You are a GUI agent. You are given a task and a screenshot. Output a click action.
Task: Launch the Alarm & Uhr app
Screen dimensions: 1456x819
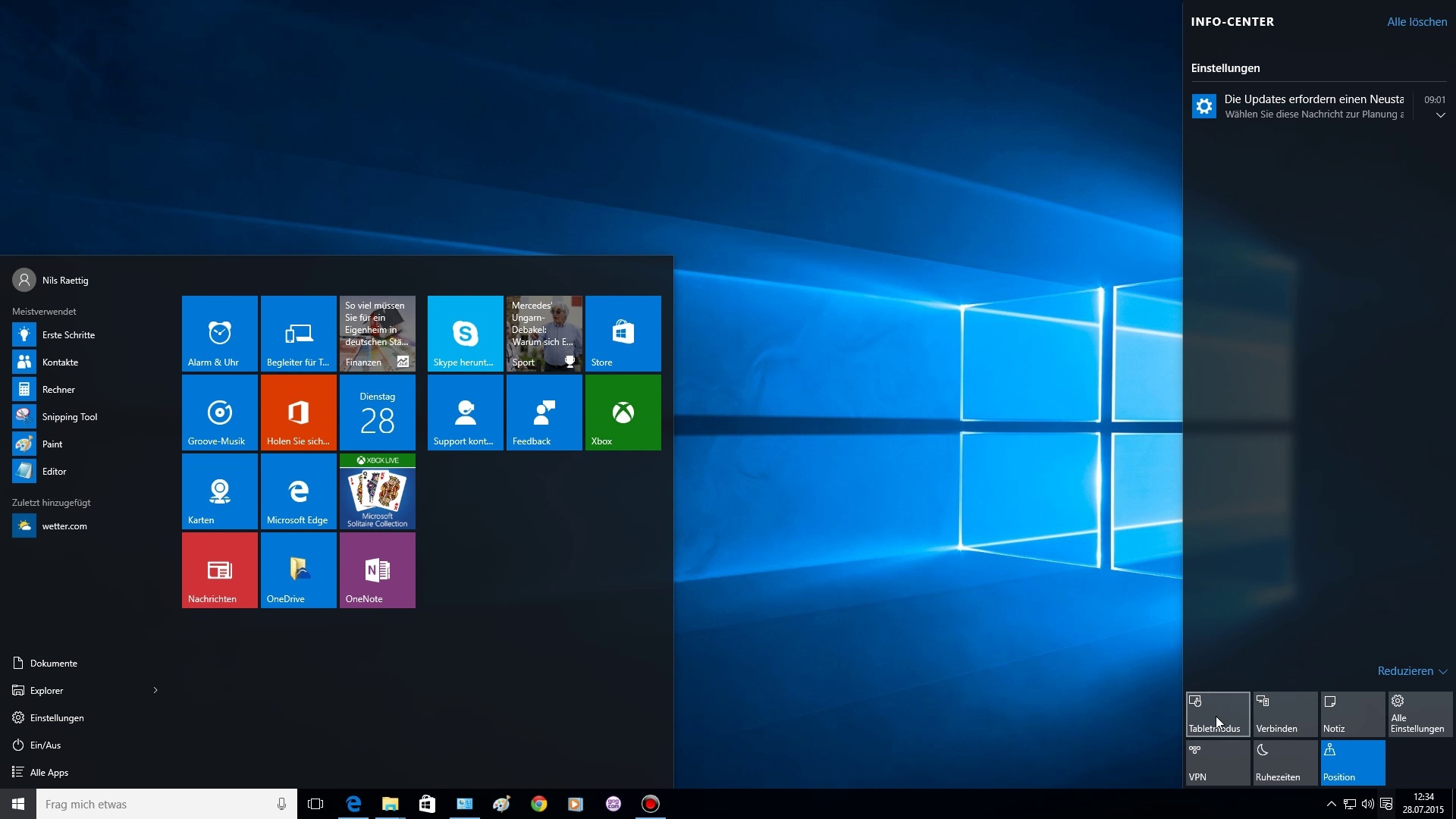(x=219, y=334)
